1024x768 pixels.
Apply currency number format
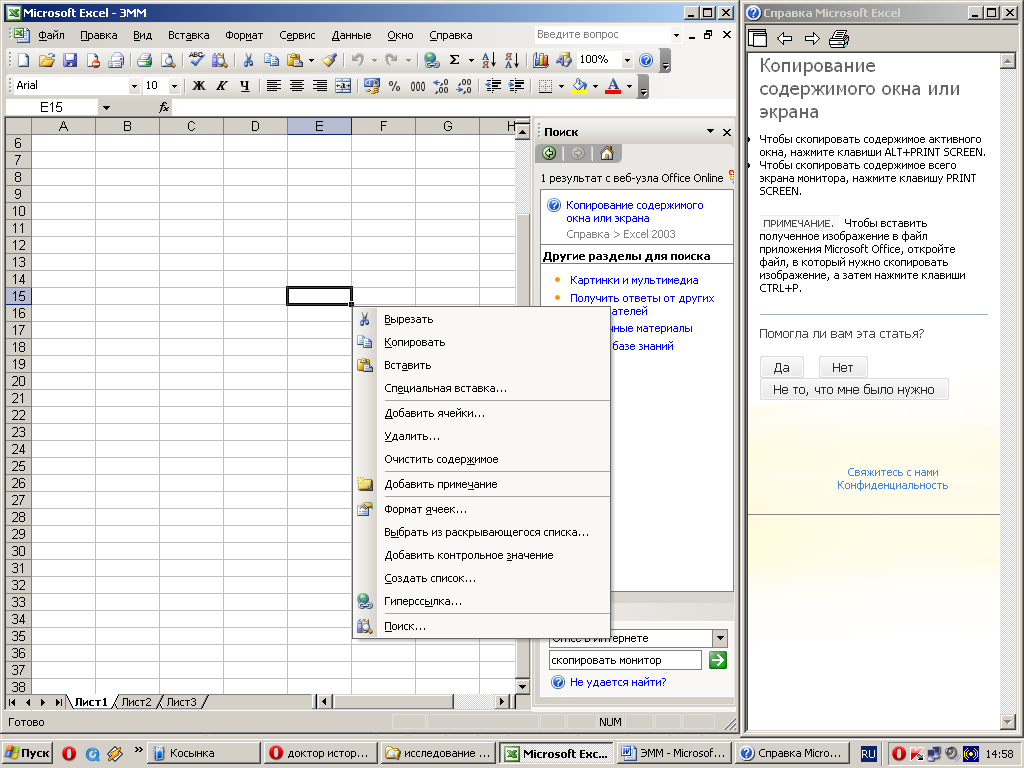372,86
